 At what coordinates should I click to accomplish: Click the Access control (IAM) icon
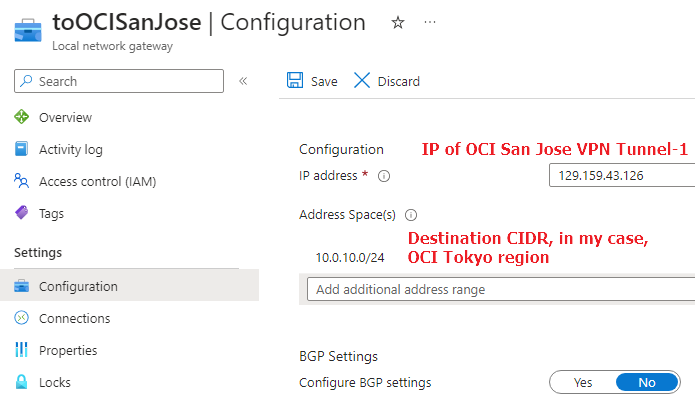click(x=22, y=182)
